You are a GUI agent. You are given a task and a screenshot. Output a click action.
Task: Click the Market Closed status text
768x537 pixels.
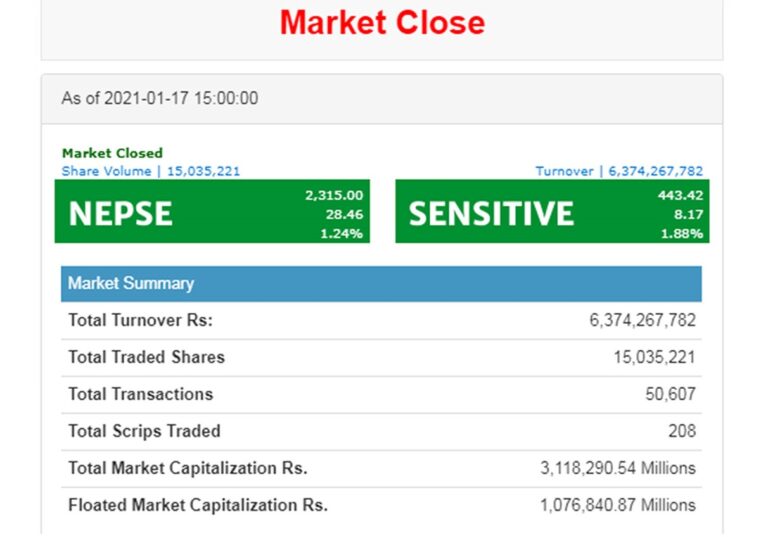pyautogui.click(x=112, y=153)
